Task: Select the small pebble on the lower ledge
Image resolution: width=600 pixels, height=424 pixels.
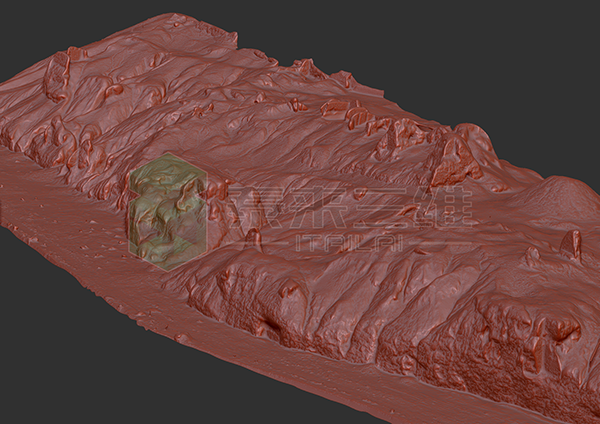Action: 181,338
